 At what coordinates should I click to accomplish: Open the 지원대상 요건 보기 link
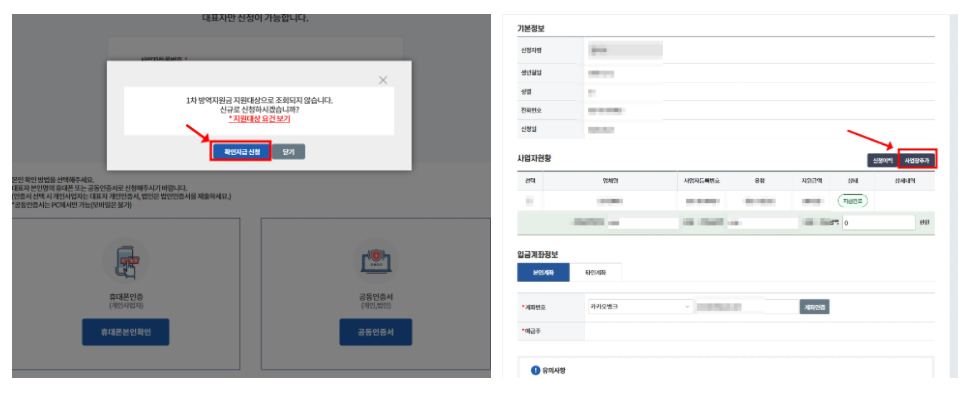(x=259, y=118)
